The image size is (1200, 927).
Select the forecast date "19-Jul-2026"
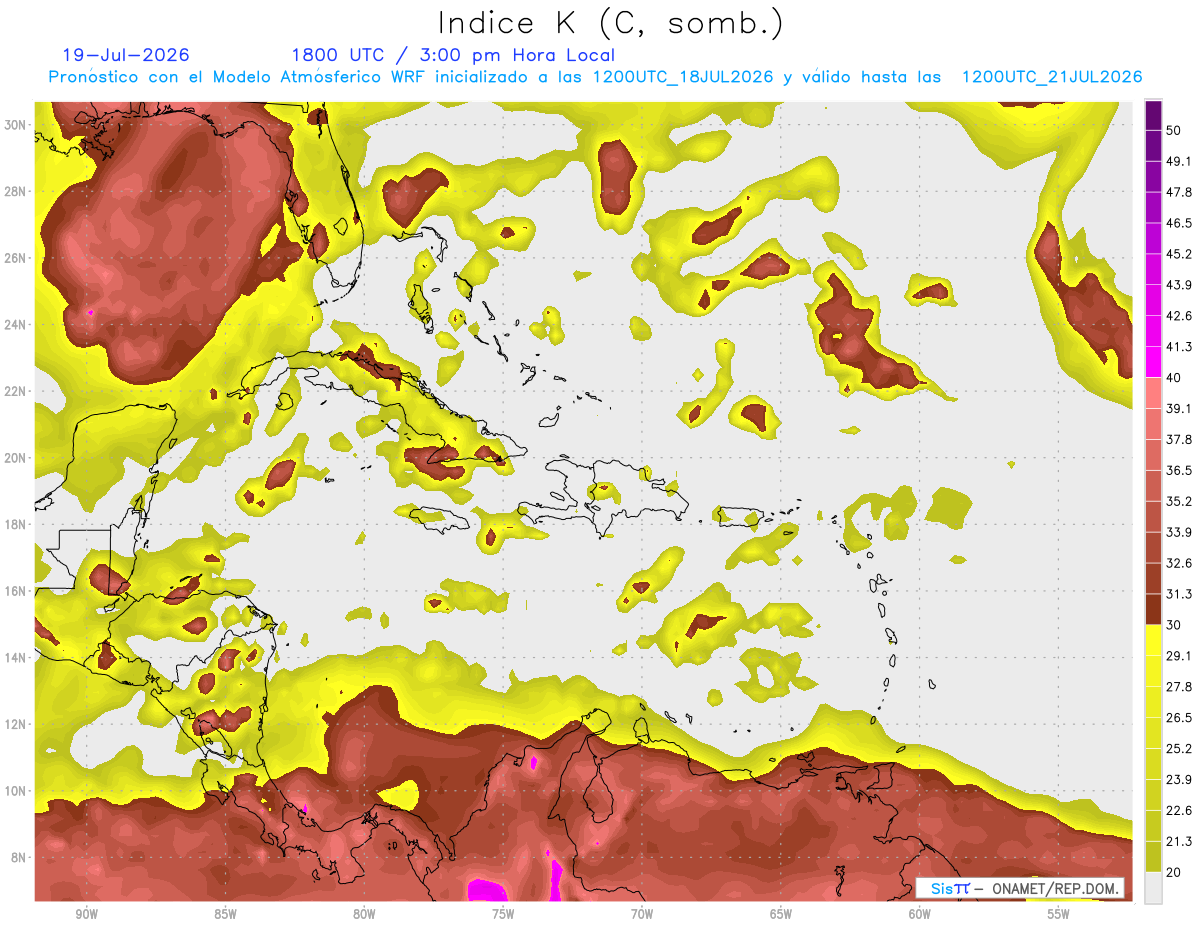[x=126, y=55]
